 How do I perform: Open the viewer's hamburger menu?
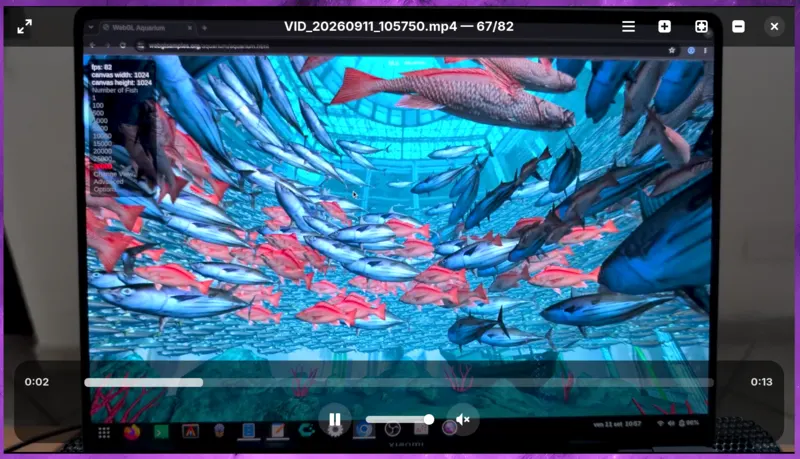click(629, 27)
